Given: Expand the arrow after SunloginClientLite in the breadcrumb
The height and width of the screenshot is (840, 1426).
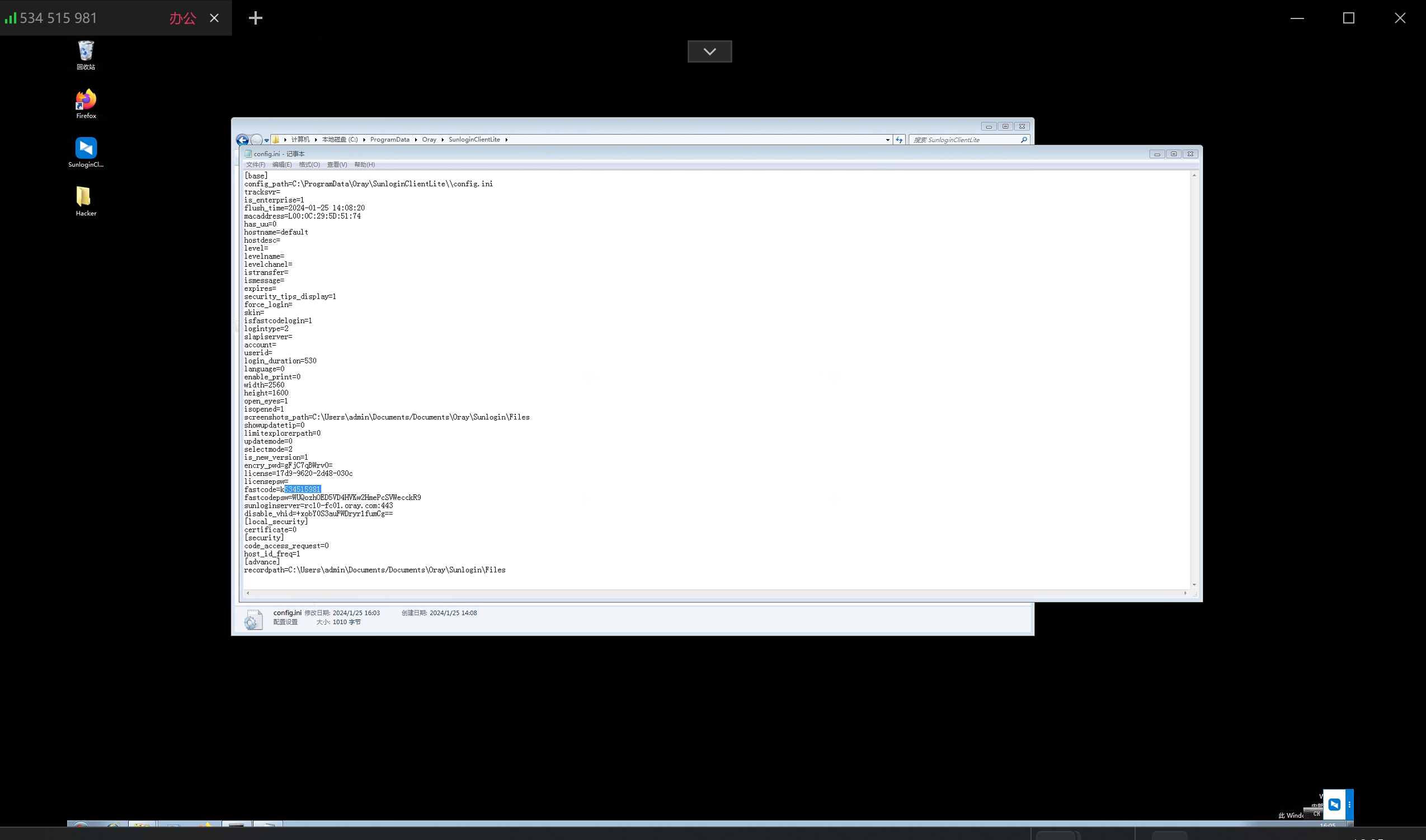Looking at the screenshot, I should tap(506, 139).
